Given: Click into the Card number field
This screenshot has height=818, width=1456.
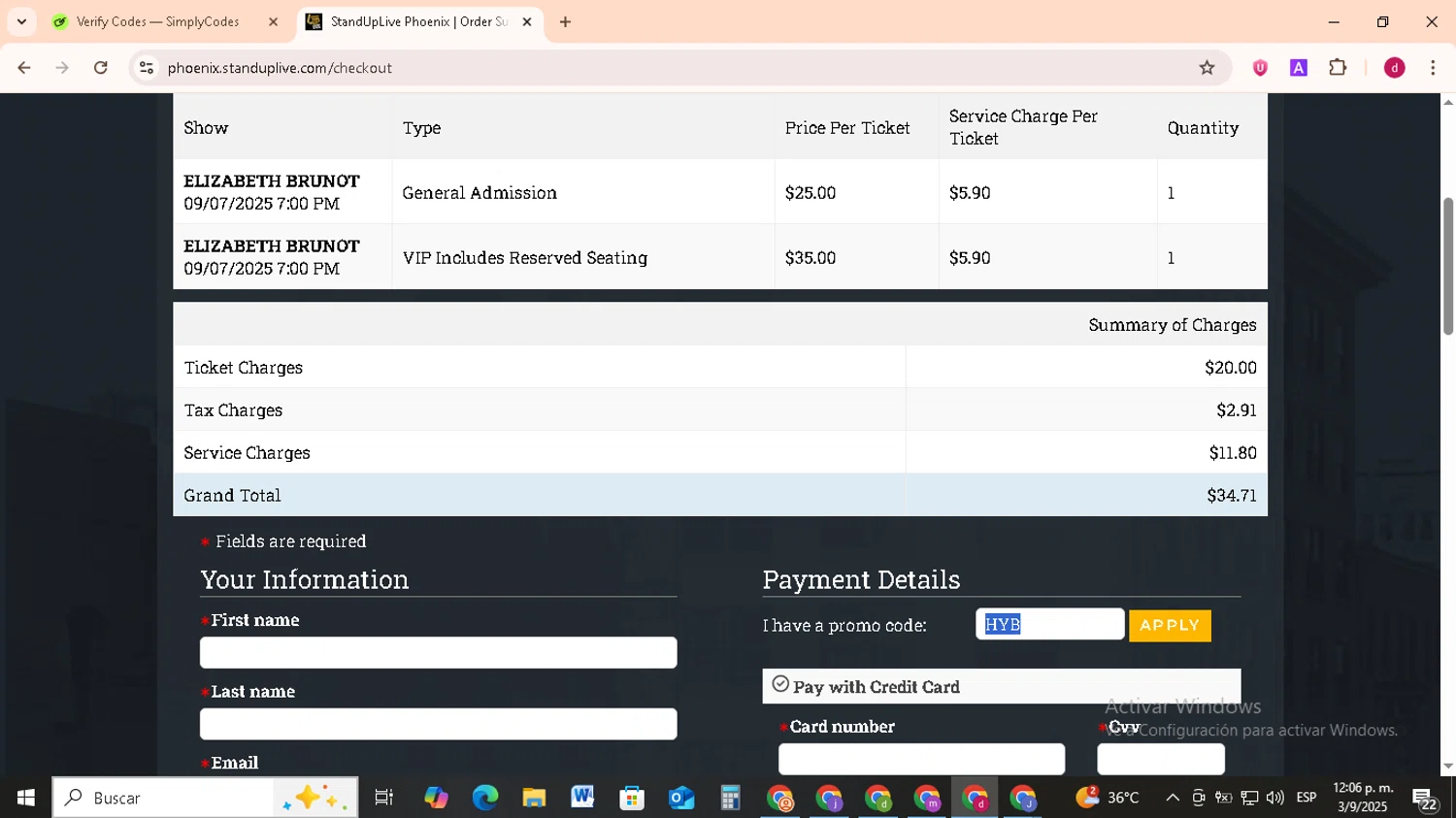Looking at the screenshot, I should tap(920, 759).
